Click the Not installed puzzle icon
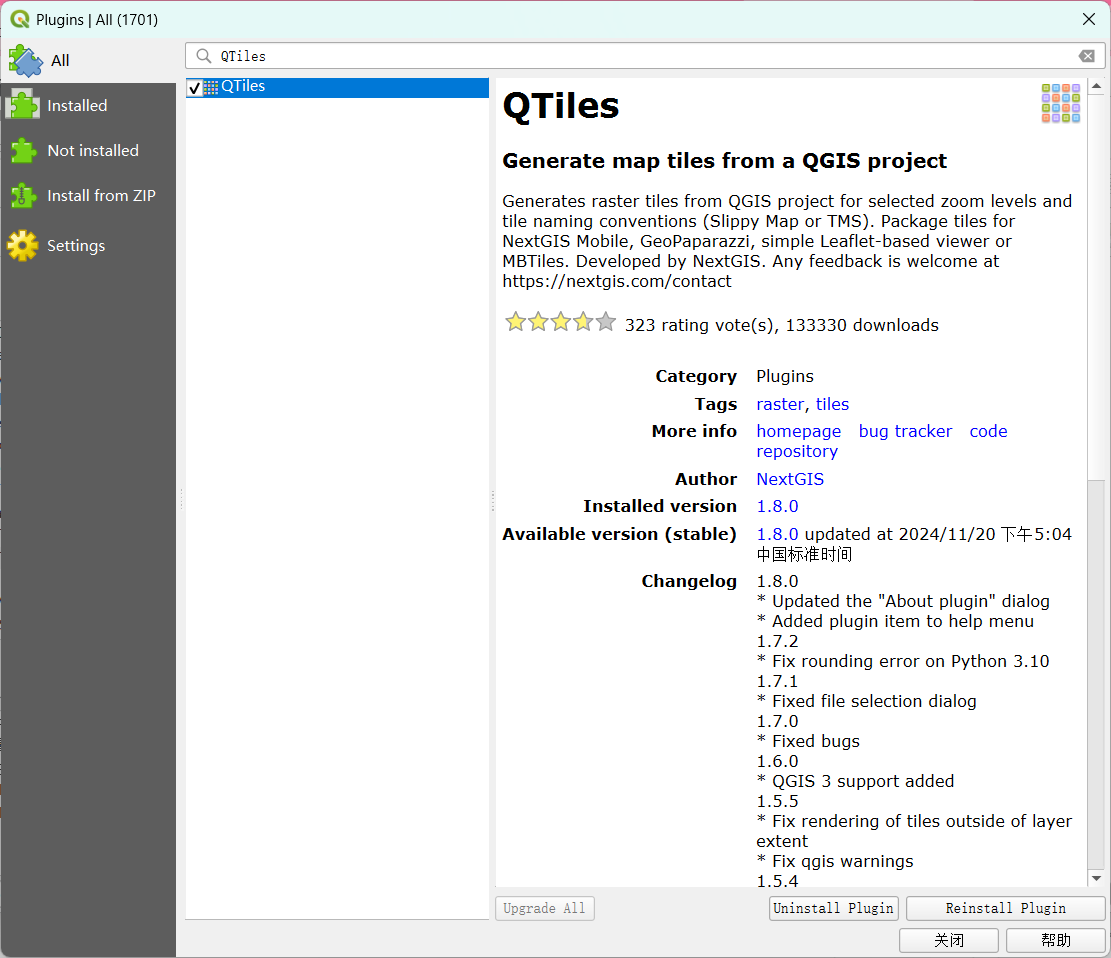 [x=23, y=151]
